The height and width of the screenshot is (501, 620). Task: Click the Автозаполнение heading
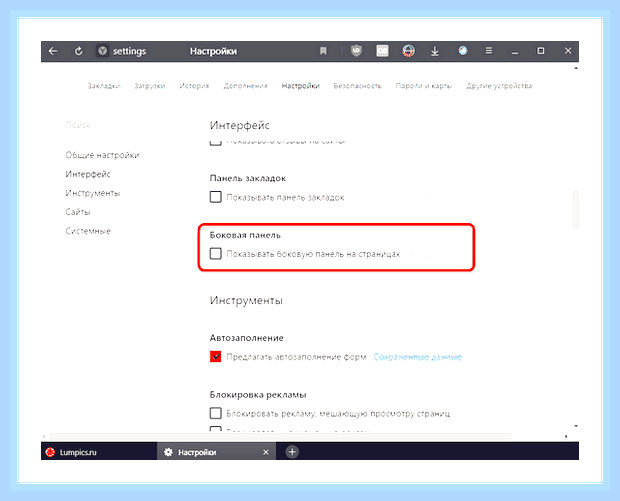click(x=247, y=338)
